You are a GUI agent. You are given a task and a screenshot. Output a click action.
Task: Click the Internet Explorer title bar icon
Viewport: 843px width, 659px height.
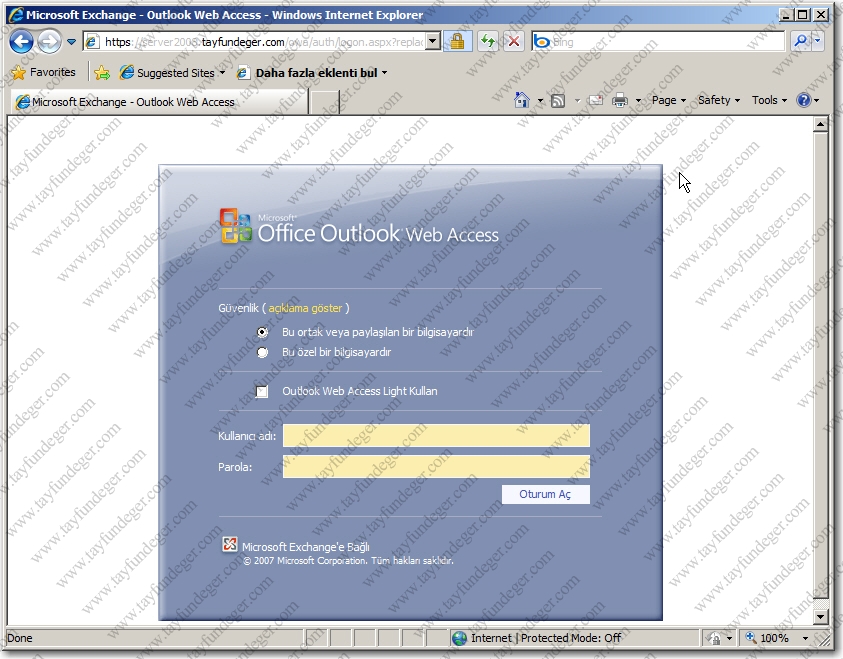click(17, 15)
